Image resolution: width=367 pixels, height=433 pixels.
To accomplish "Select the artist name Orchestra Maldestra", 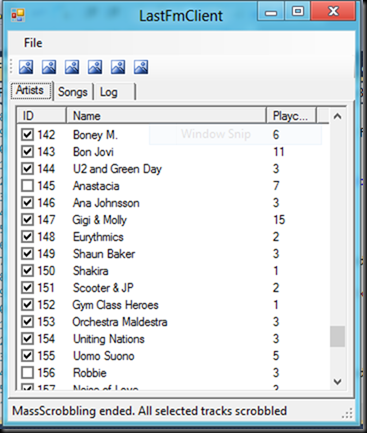I will pos(120,322).
